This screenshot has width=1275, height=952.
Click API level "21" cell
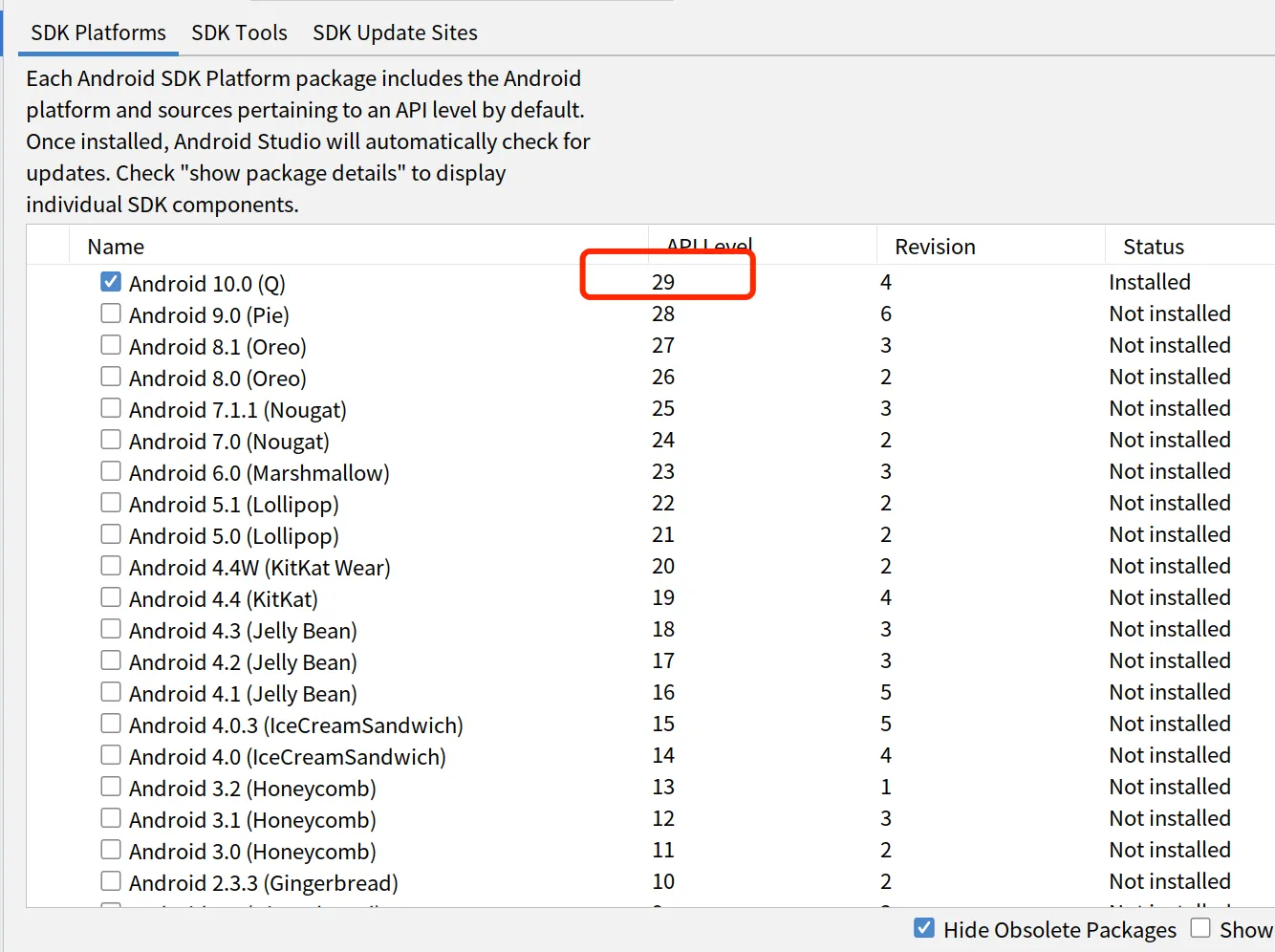point(663,534)
